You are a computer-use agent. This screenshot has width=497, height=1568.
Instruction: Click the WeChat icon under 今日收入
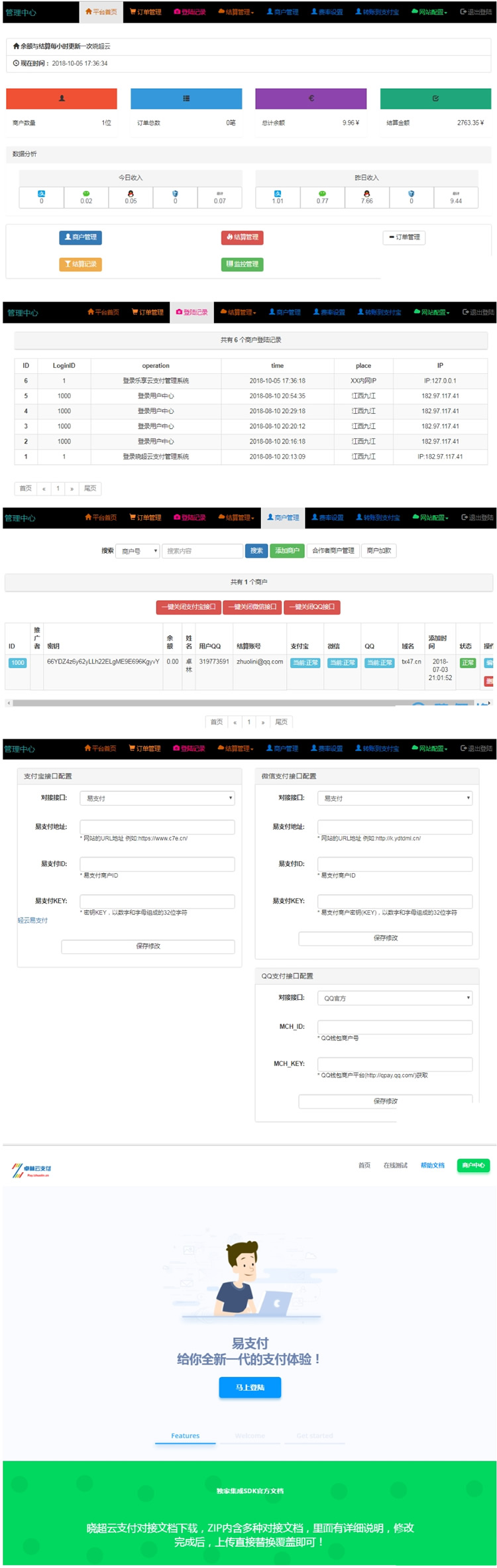(86, 194)
